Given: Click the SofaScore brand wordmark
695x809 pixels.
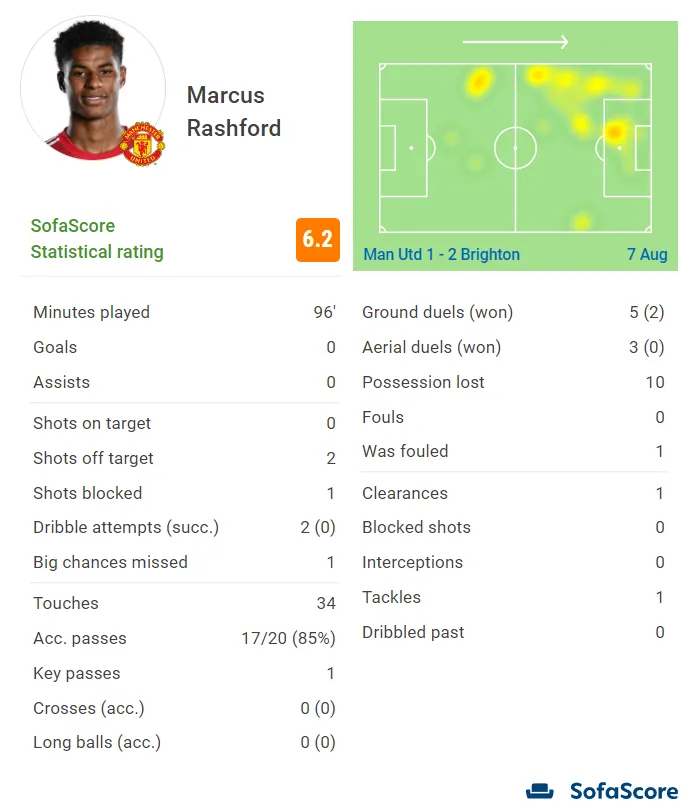Looking at the screenshot, I should 623,791.
